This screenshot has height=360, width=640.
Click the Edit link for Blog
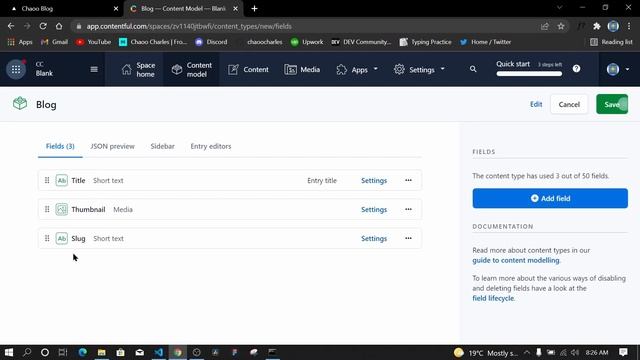coord(536,104)
